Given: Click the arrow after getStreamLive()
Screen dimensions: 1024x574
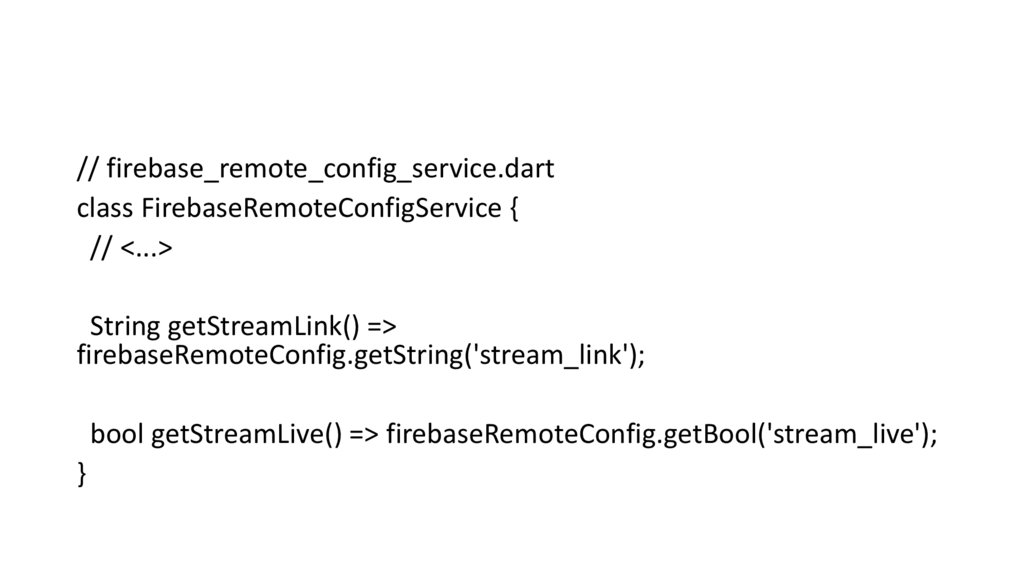Looking at the screenshot, I should tap(363, 434).
